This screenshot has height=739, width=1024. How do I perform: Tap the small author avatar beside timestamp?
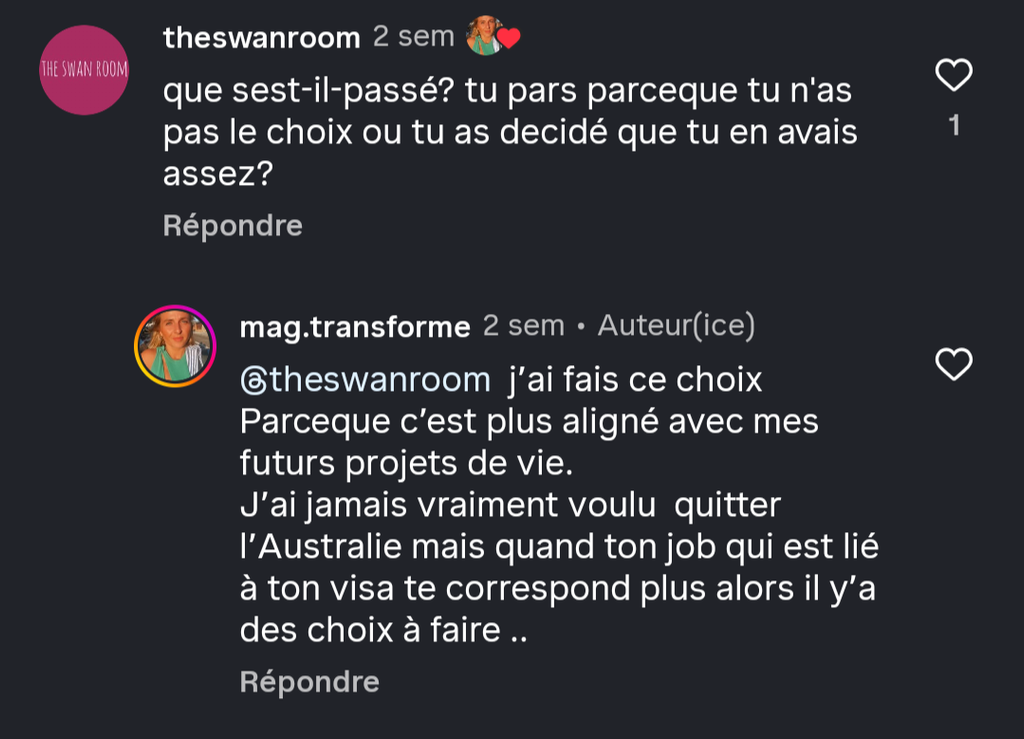pyautogui.click(x=485, y=36)
